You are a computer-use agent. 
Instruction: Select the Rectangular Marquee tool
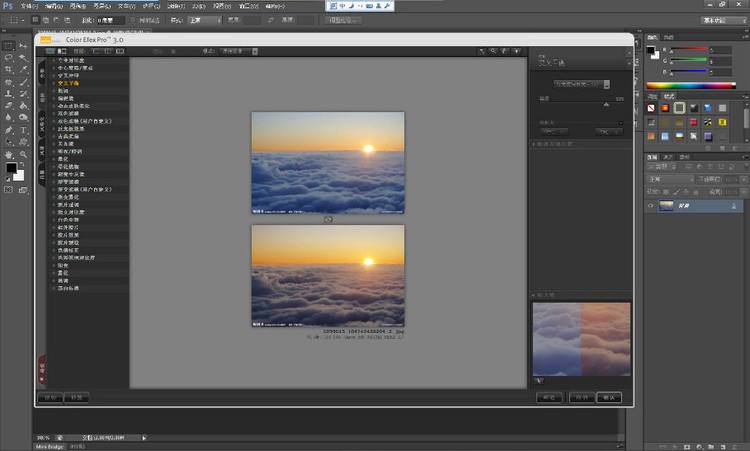(9, 45)
